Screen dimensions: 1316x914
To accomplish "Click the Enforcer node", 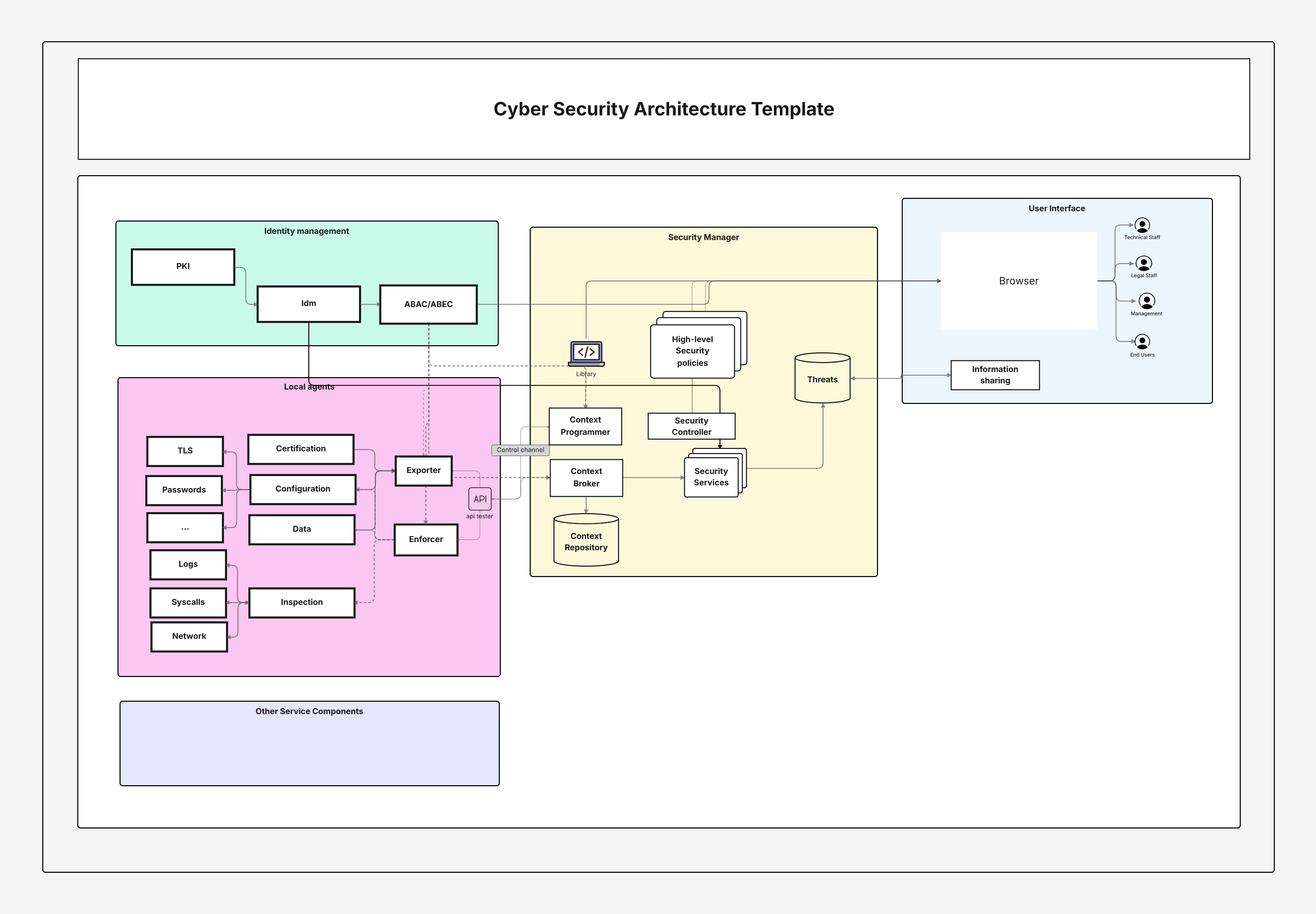I will [426, 540].
